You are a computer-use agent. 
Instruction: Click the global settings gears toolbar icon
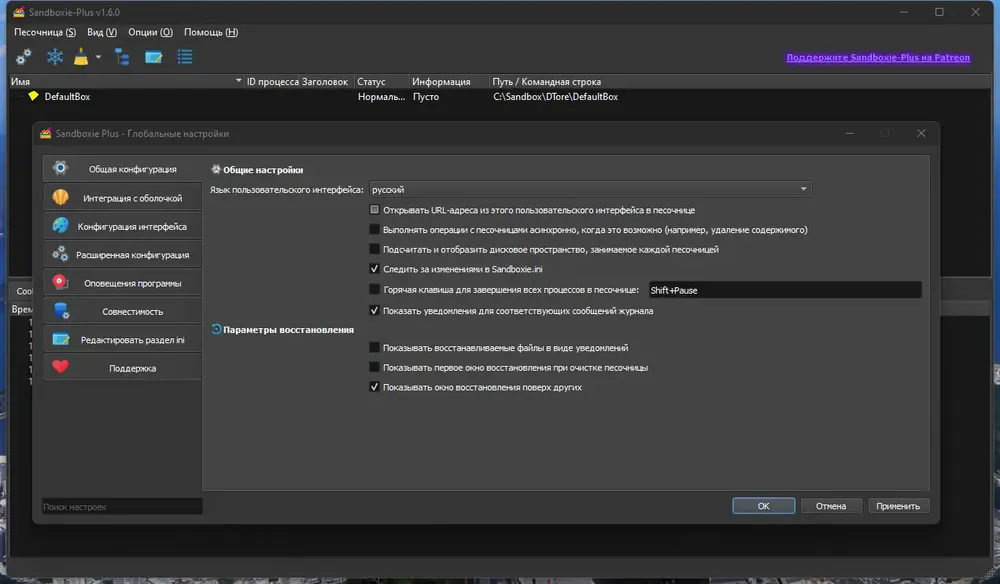(x=24, y=57)
